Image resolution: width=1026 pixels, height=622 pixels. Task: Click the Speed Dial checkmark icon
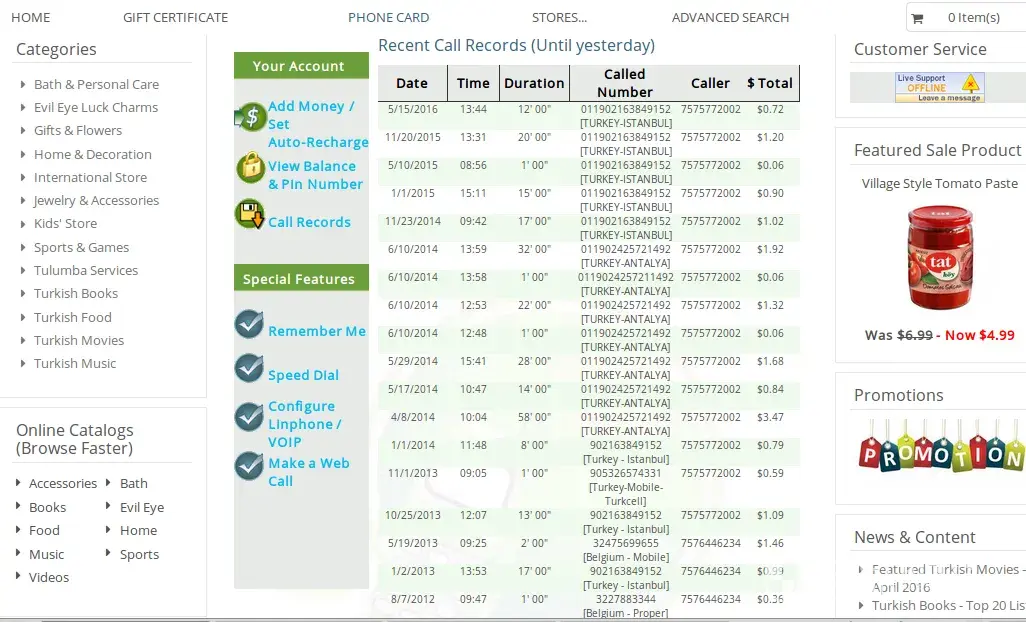coord(249,368)
